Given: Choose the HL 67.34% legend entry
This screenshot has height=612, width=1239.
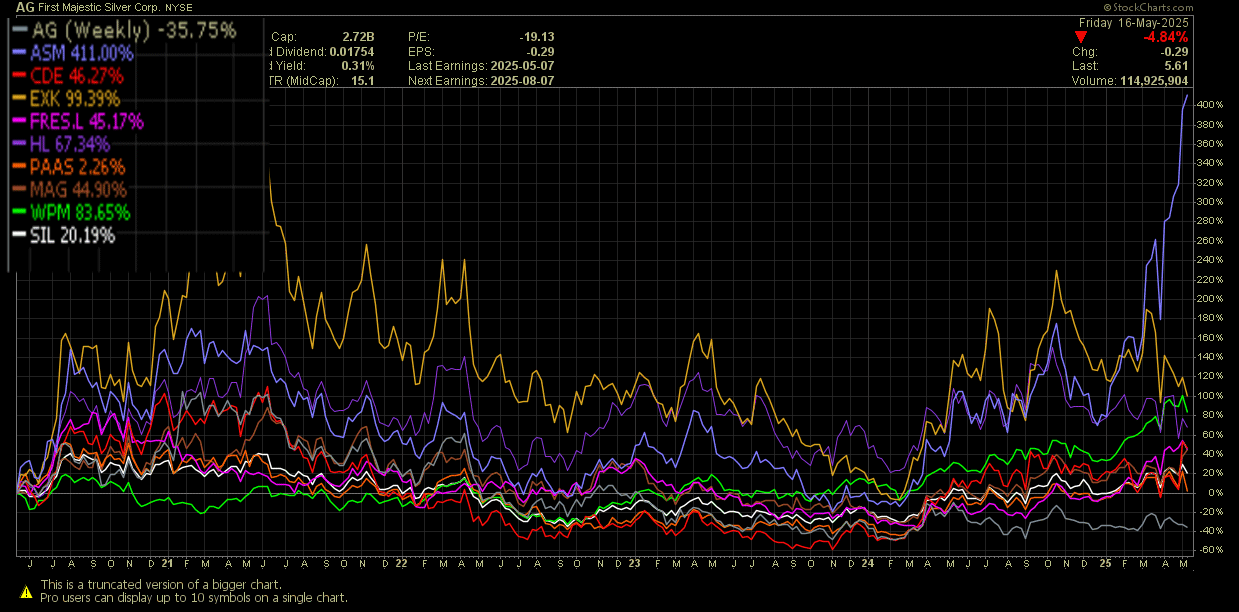Looking at the screenshot, I should 70,145.
